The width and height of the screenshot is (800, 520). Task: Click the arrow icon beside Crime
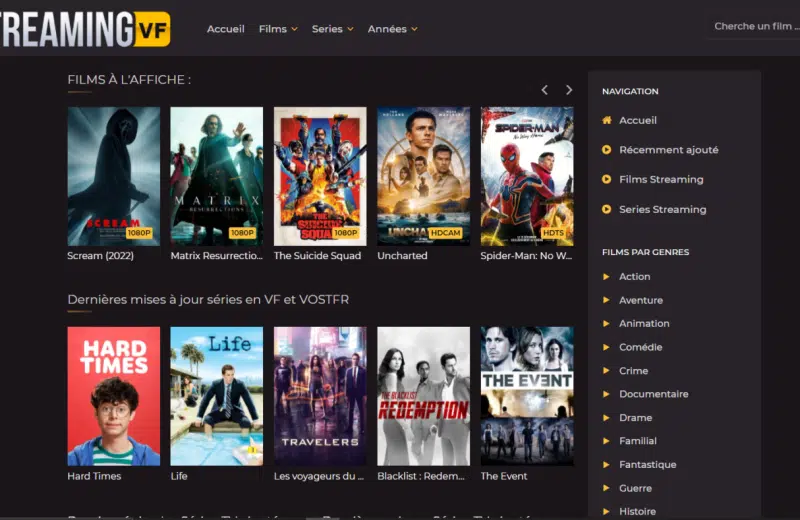click(606, 370)
